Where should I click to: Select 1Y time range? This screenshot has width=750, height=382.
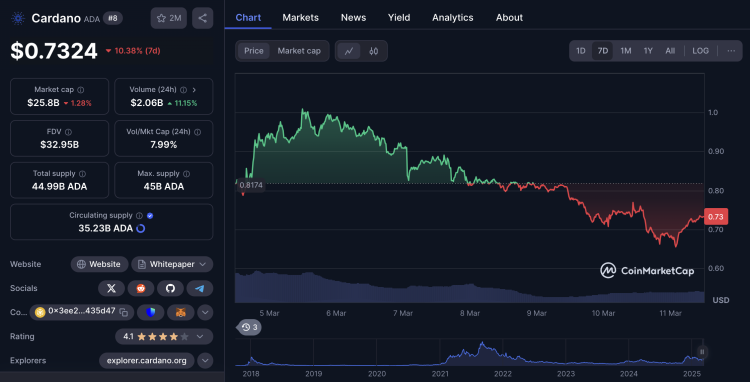(x=648, y=51)
